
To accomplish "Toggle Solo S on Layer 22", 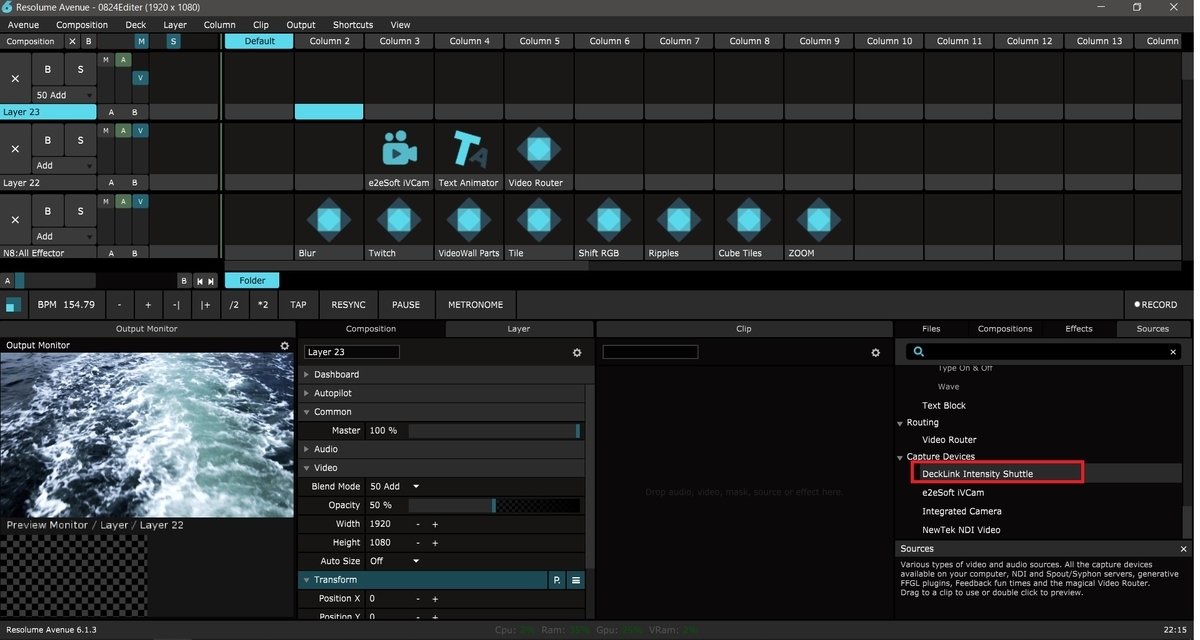I will pyautogui.click(x=80, y=140).
